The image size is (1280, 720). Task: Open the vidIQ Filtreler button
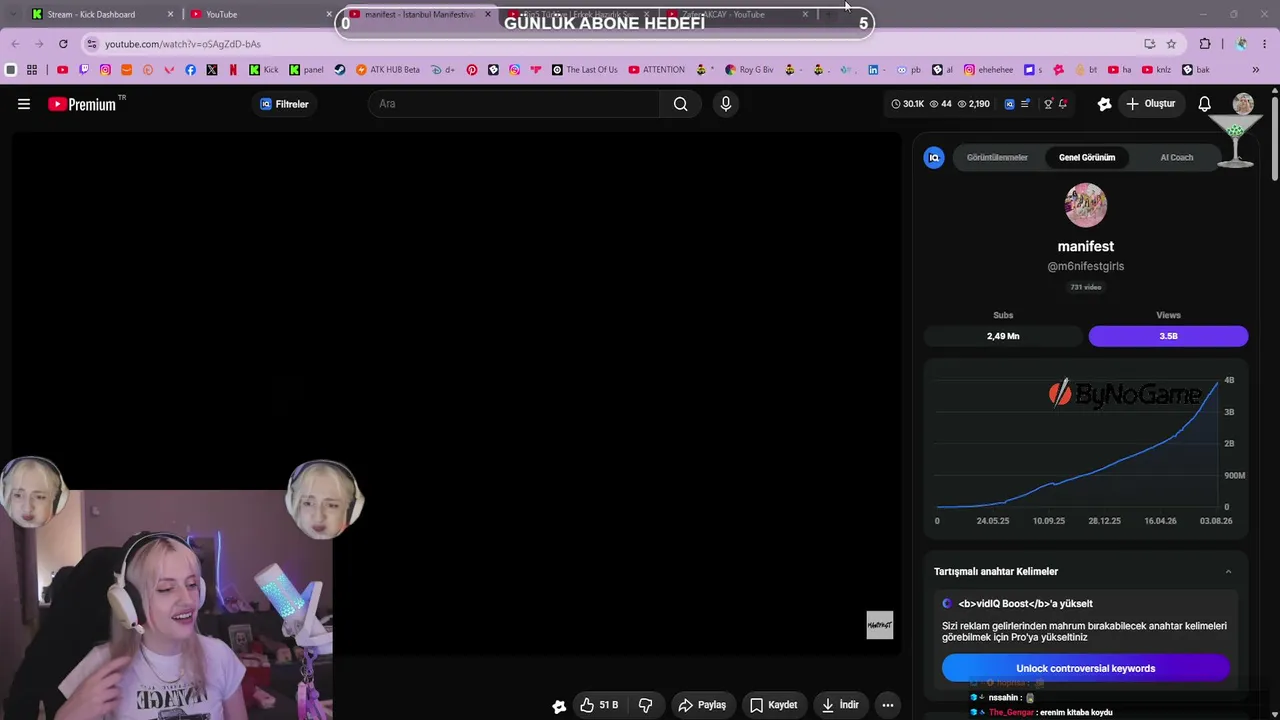click(x=284, y=104)
